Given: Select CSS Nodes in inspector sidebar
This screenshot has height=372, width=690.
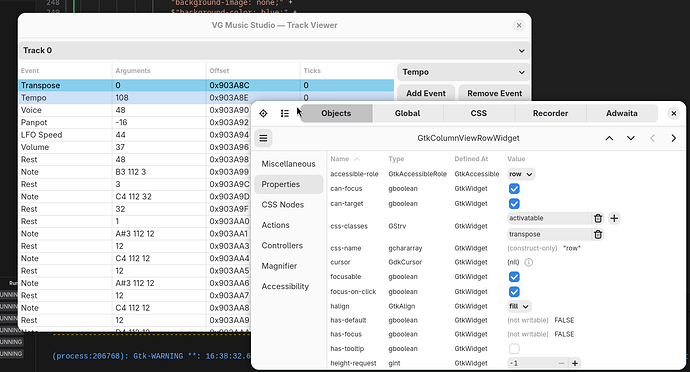Looking at the screenshot, I should (x=289, y=205).
